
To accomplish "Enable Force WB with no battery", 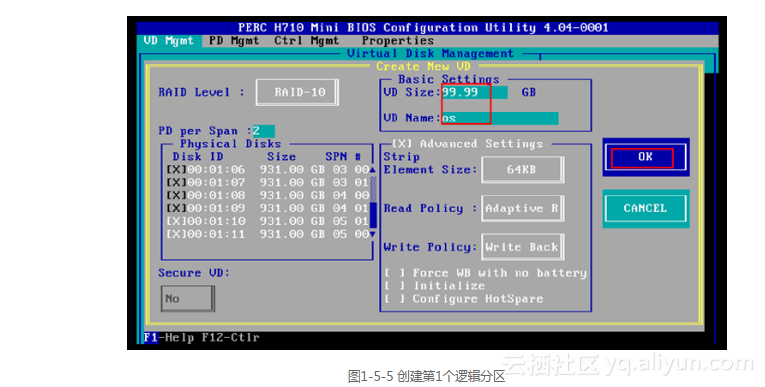I will point(395,273).
